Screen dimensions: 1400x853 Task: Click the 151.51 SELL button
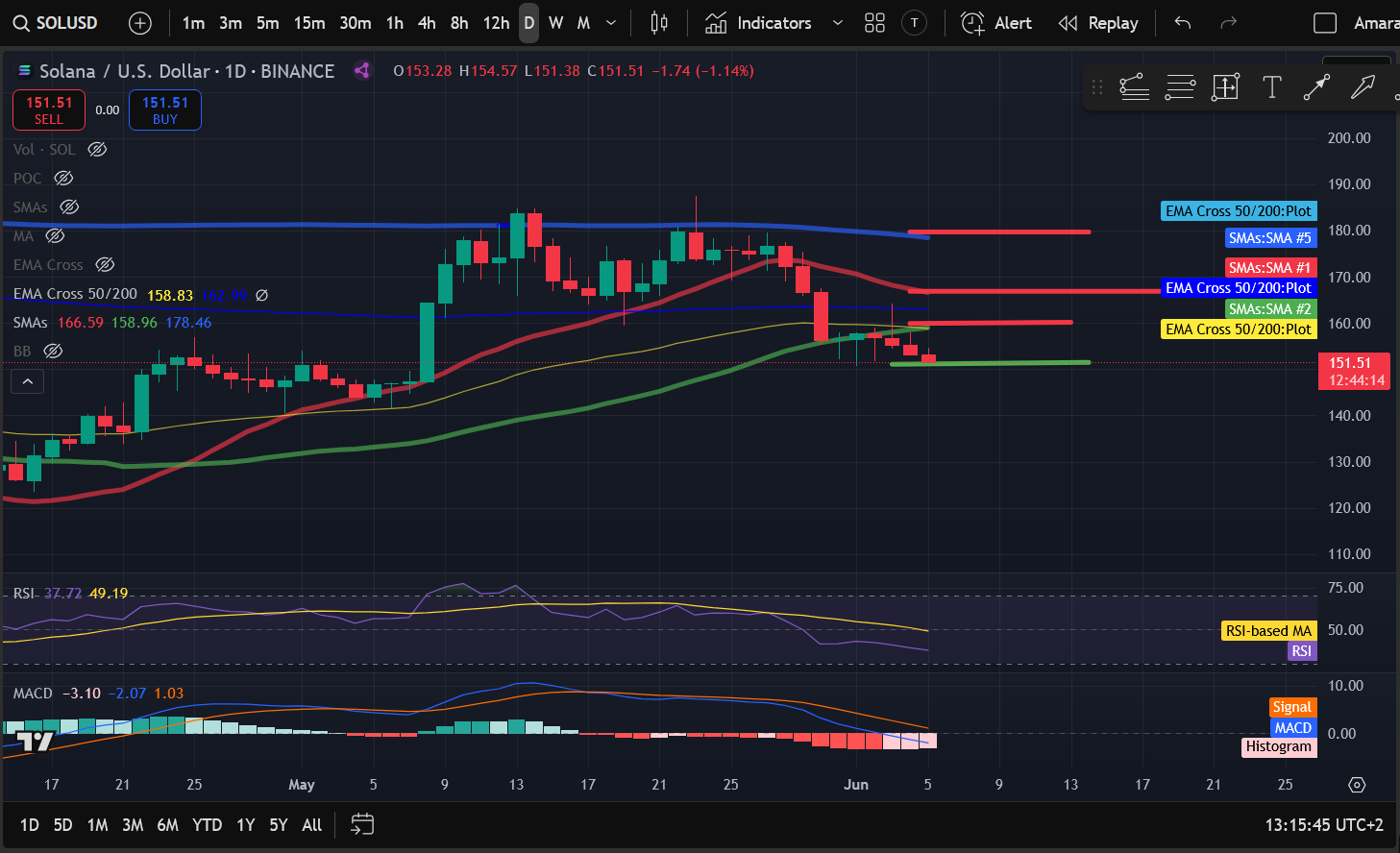click(49, 110)
